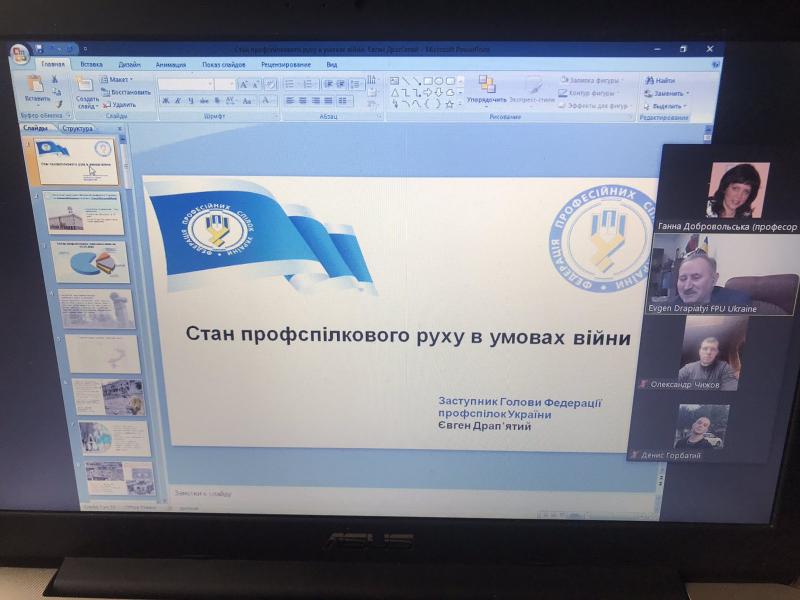Open the Рецензирование (Review) ribbon tab
This screenshot has width=800, height=600.
(x=286, y=65)
